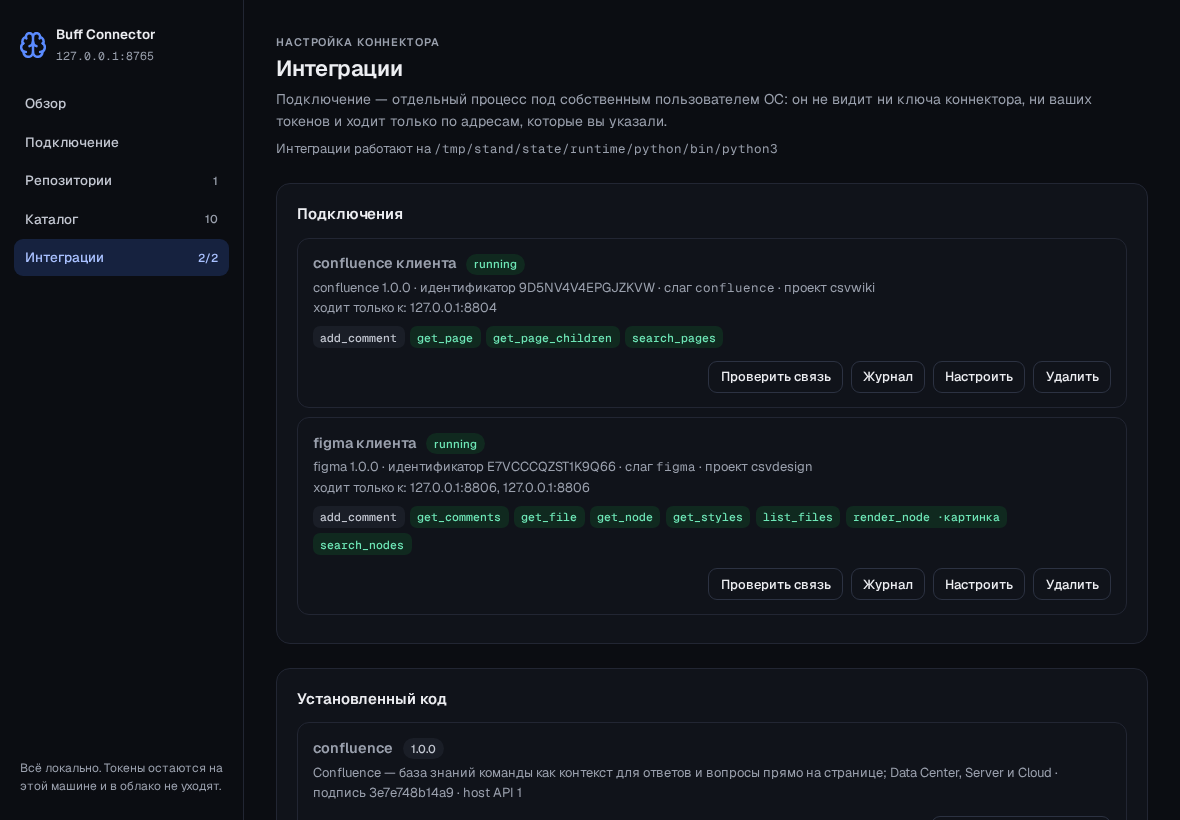
Task: Click the render_node картинка tag
Action: pyautogui.click(x=926, y=517)
